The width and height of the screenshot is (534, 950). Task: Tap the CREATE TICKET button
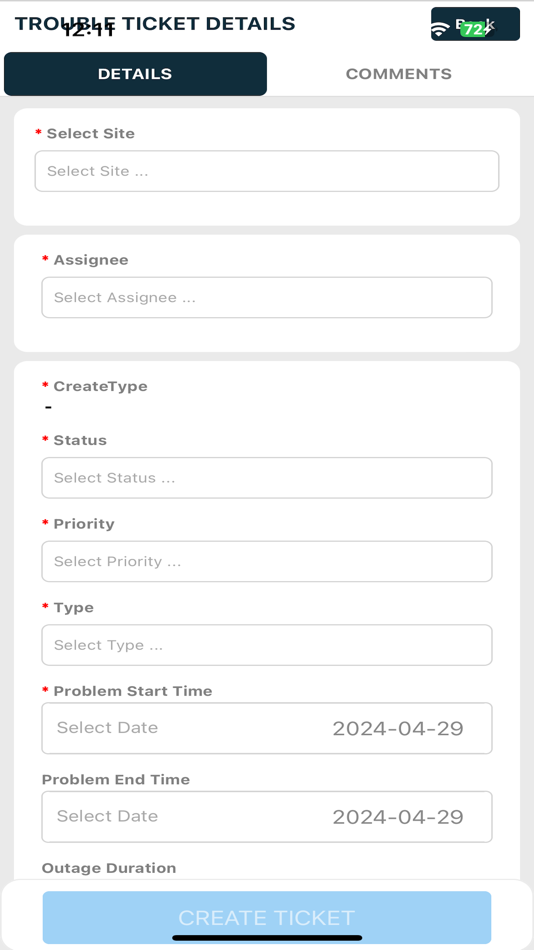[x=267, y=917]
